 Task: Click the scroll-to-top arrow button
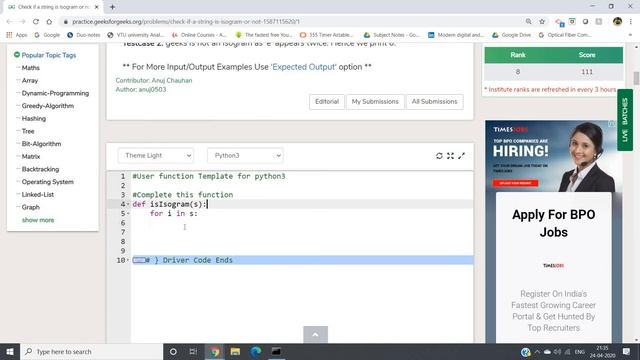pyautogui.click(x=316, y=335)
